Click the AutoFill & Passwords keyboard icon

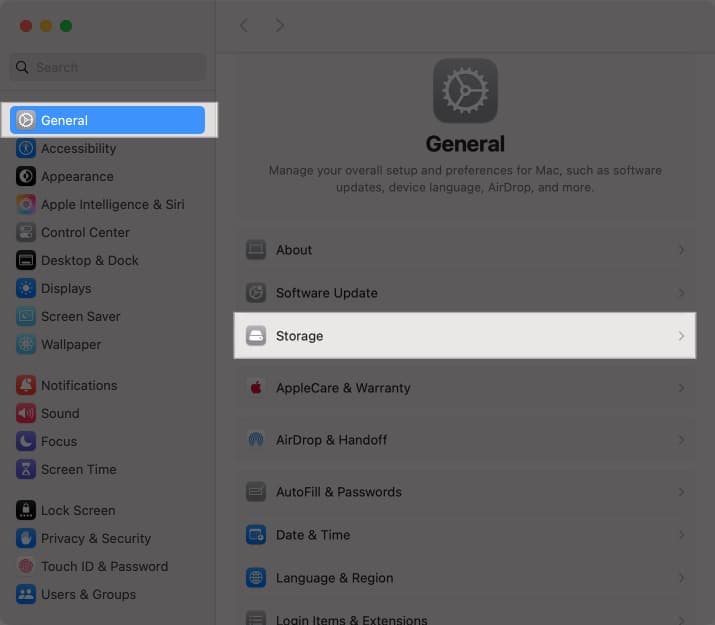pos(256,492)
